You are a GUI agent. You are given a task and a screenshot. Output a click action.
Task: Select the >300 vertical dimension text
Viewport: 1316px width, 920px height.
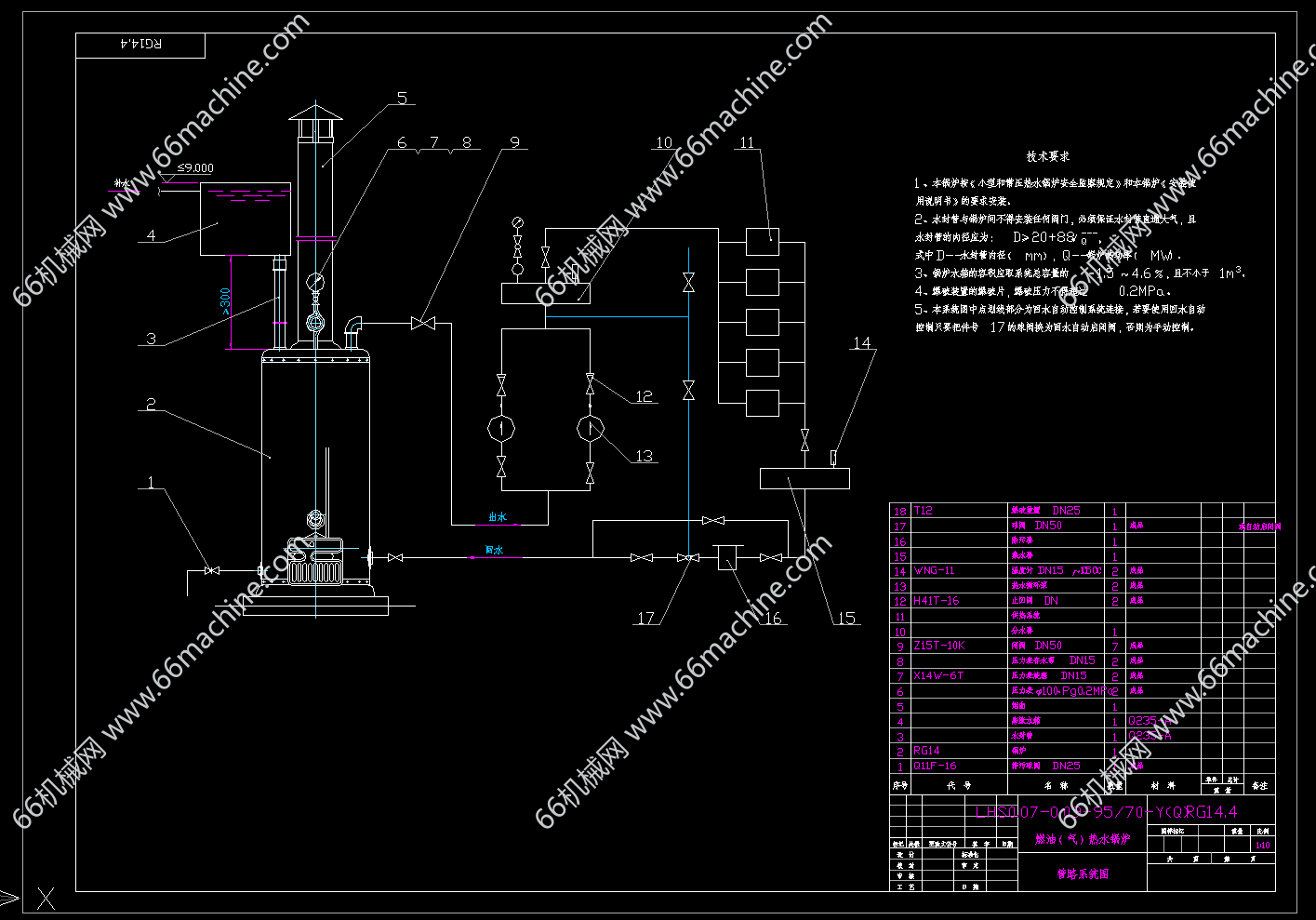coord(225,300)
